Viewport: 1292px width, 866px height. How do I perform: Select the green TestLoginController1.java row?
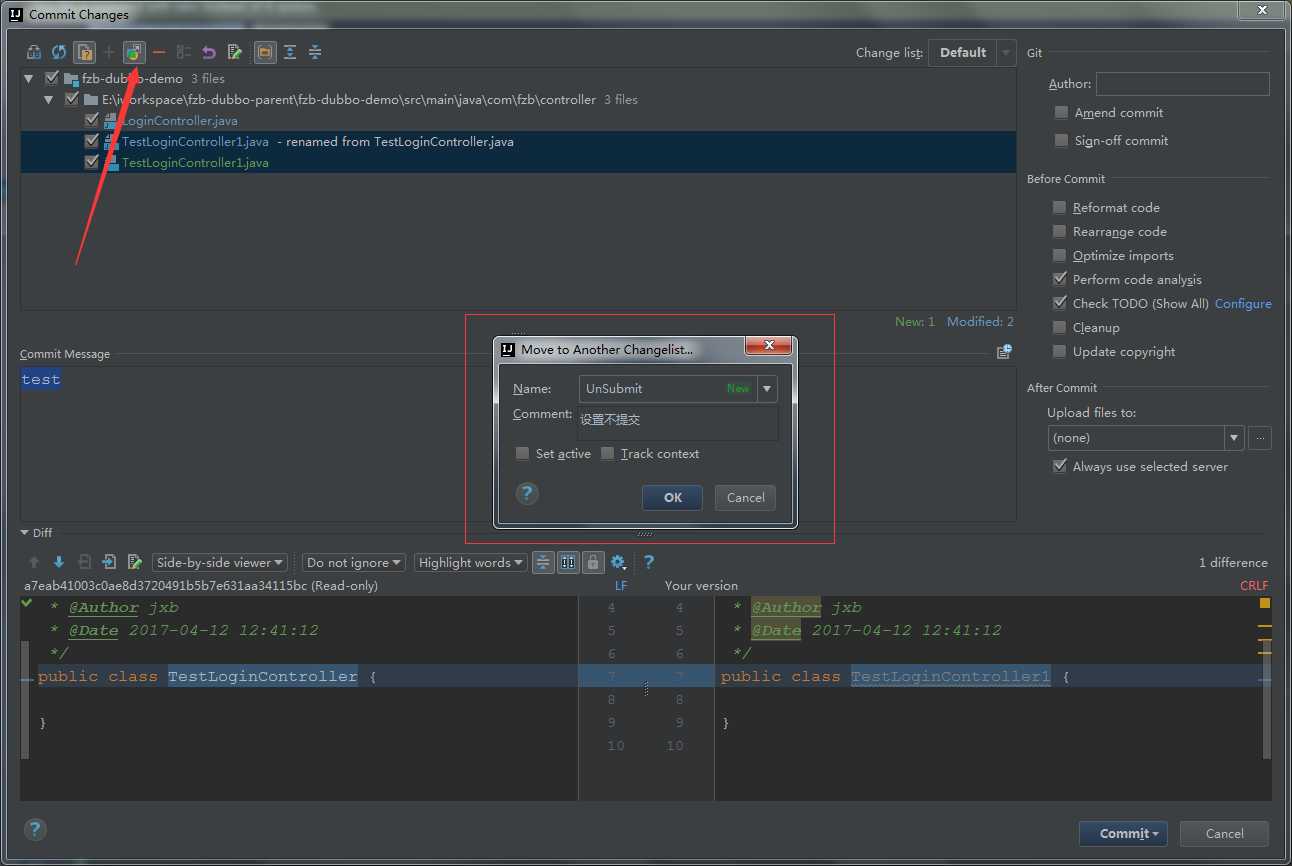coord(518,162)
